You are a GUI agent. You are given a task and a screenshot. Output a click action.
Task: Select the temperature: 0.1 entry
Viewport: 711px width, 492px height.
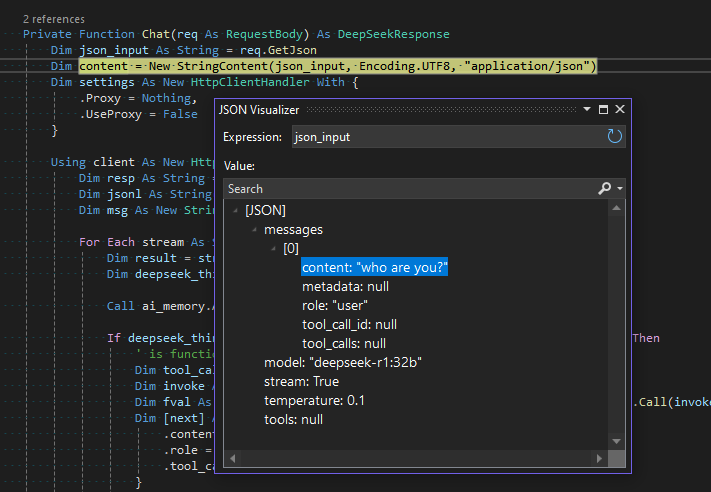(x=315, y=400)
